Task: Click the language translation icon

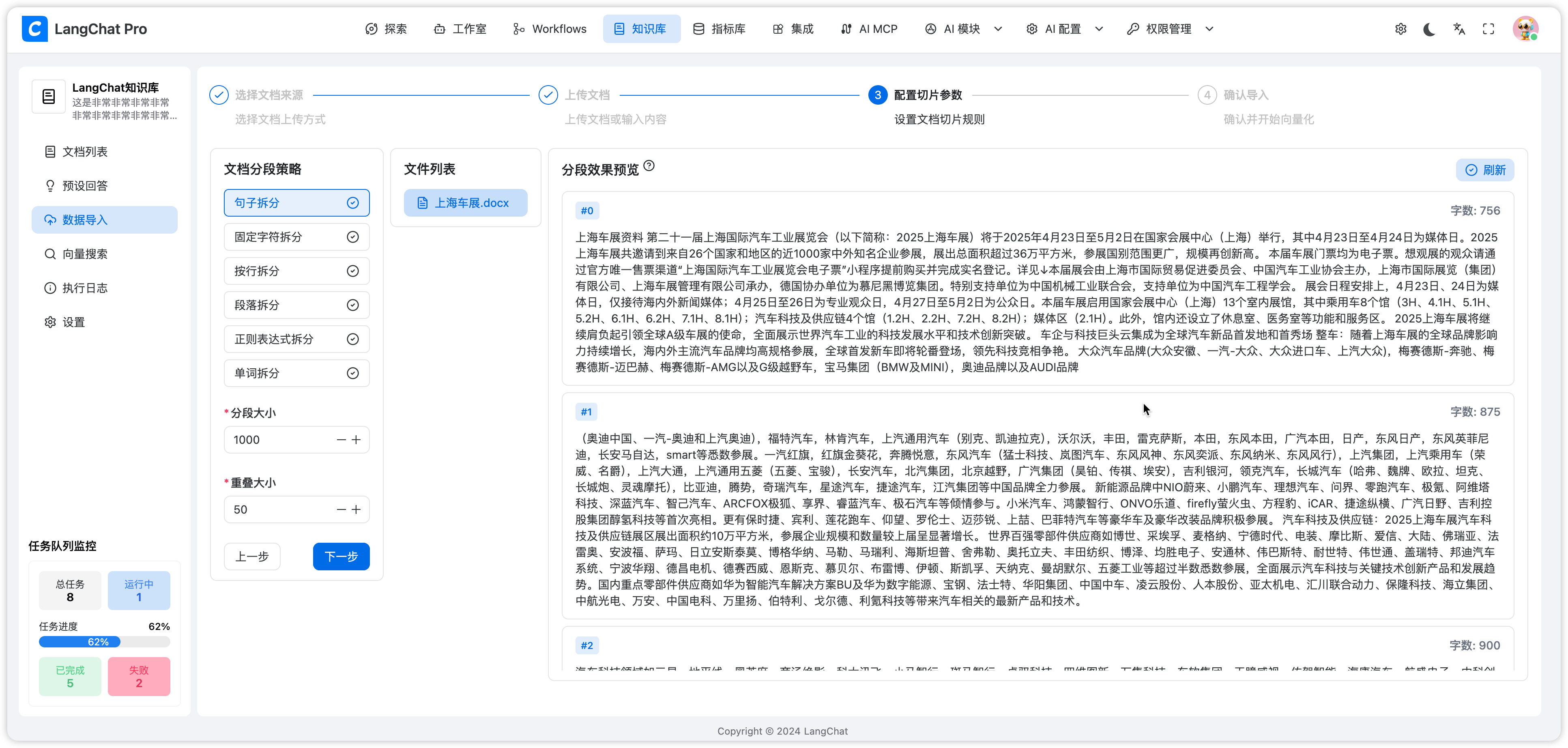Action: click(x=1459, y=29)
